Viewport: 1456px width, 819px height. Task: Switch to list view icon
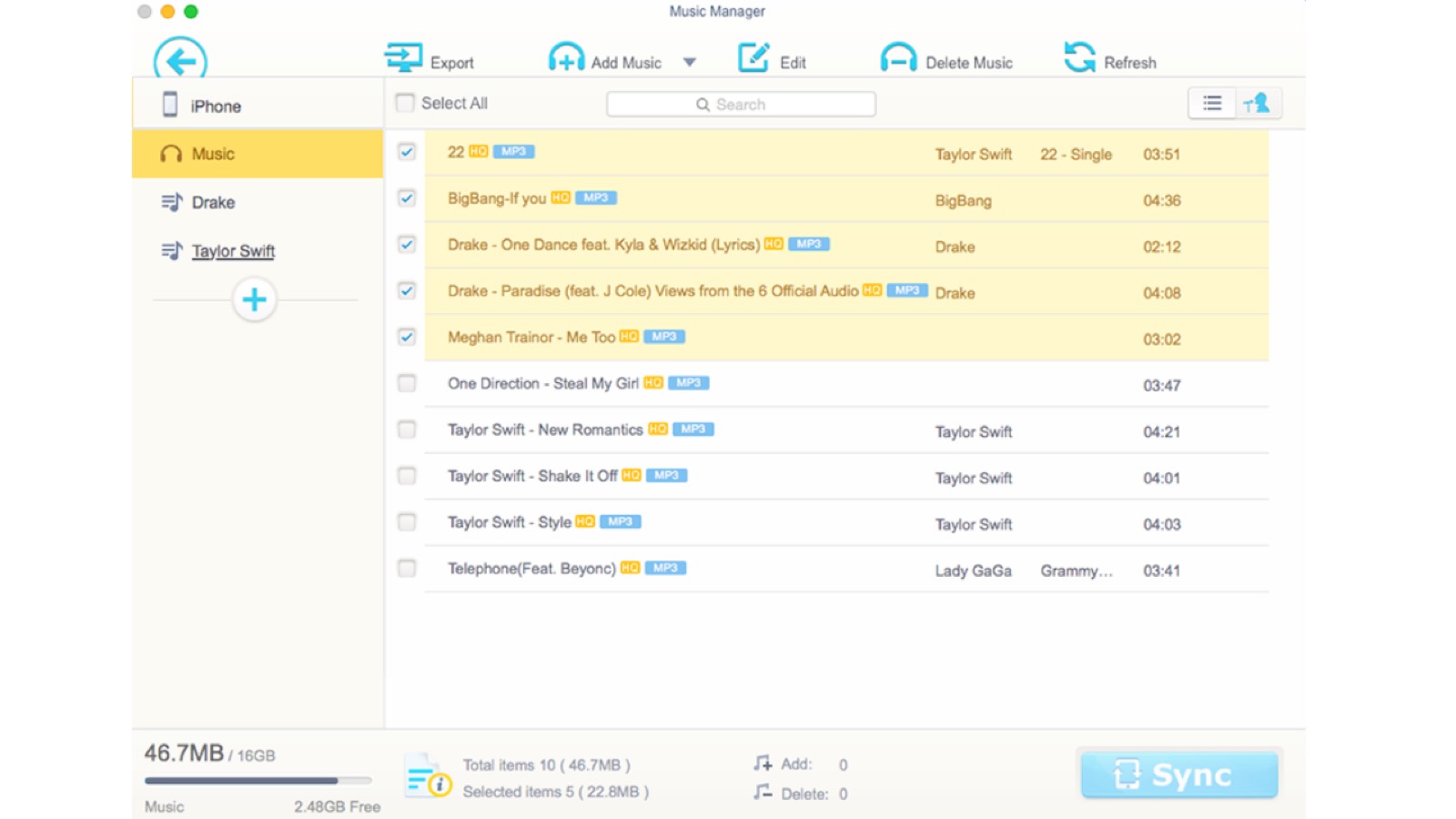click(x=1212, y=103)
